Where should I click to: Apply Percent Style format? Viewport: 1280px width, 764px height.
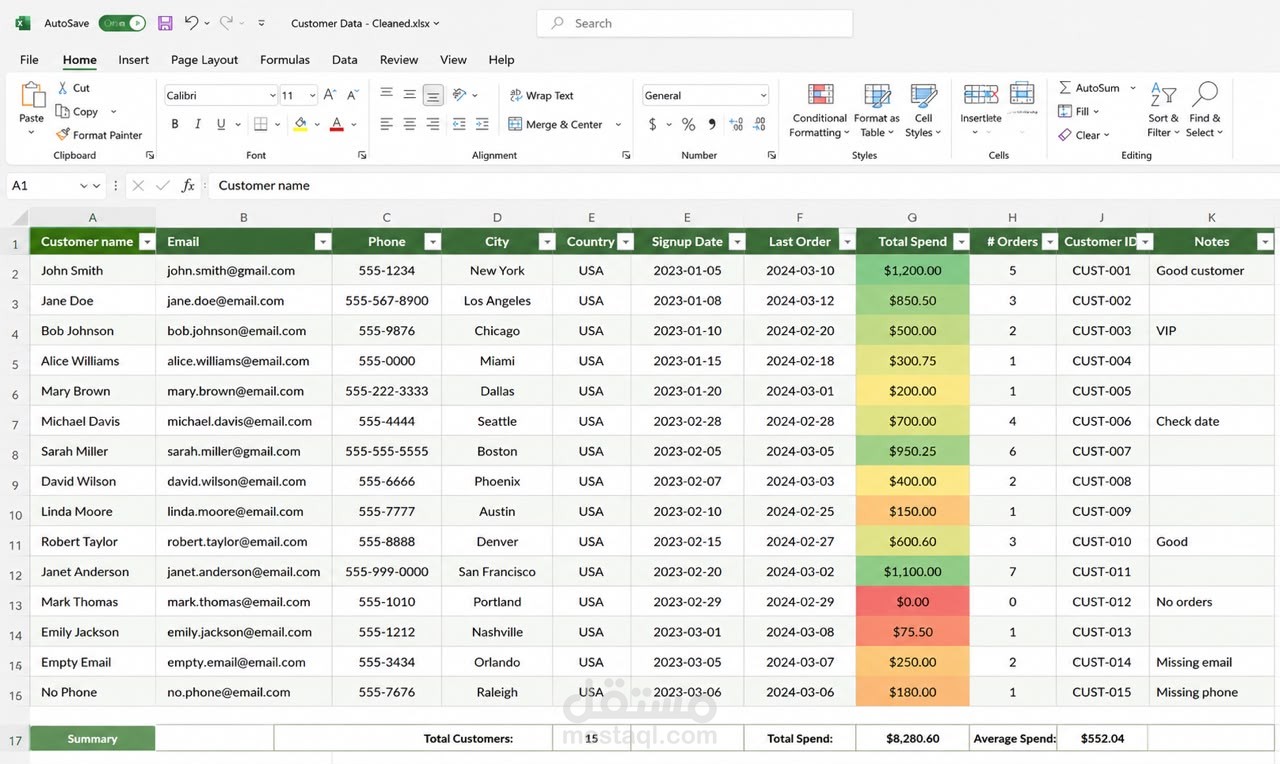(688, 124)
